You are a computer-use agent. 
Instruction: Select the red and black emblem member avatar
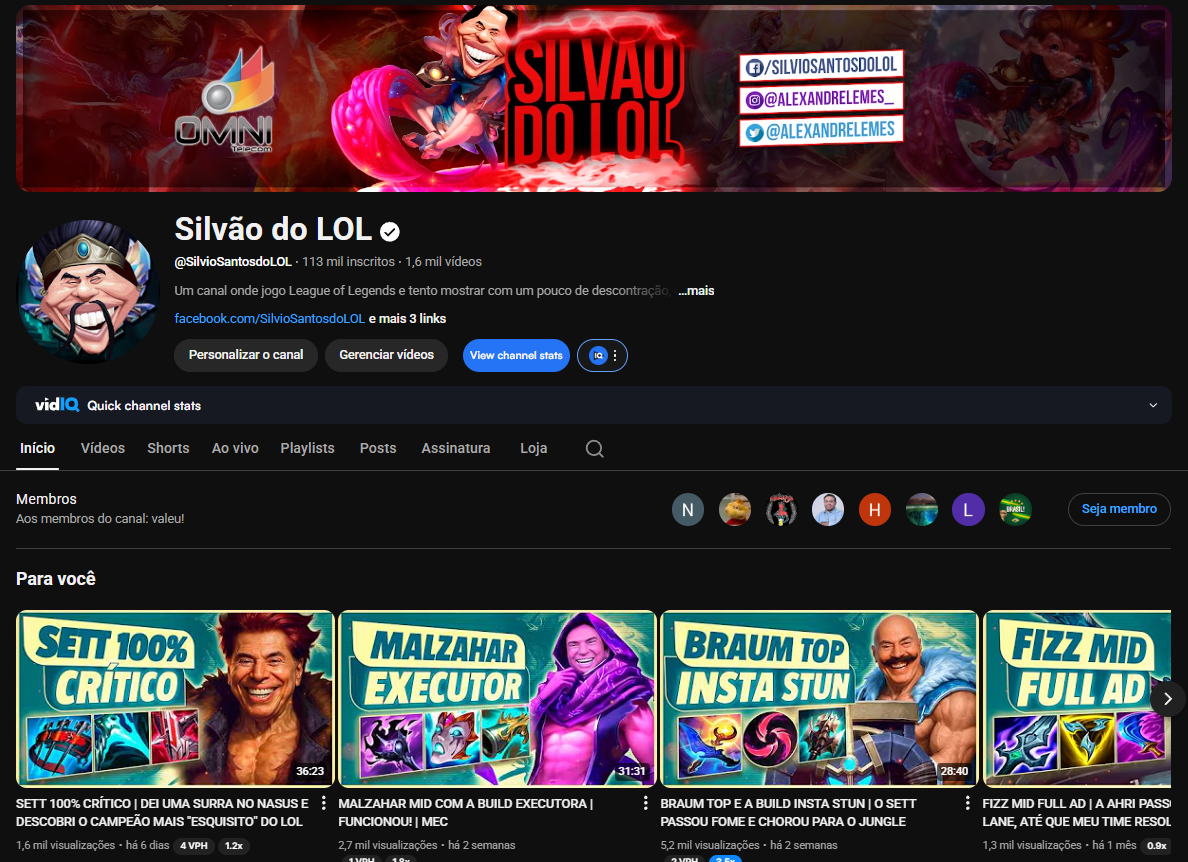pyautogui.click(x=781, y=510)
